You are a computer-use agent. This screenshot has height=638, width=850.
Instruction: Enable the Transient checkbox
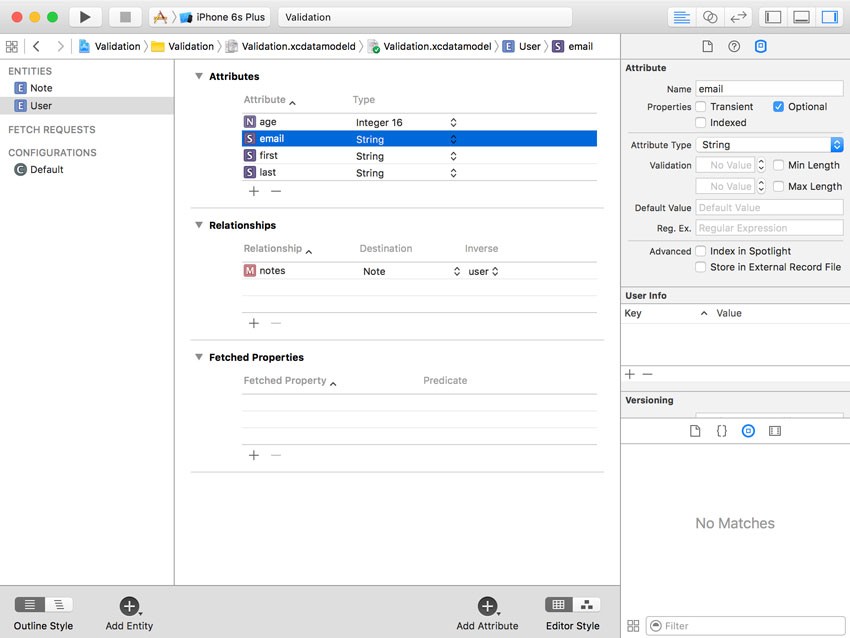coord(701,107)
